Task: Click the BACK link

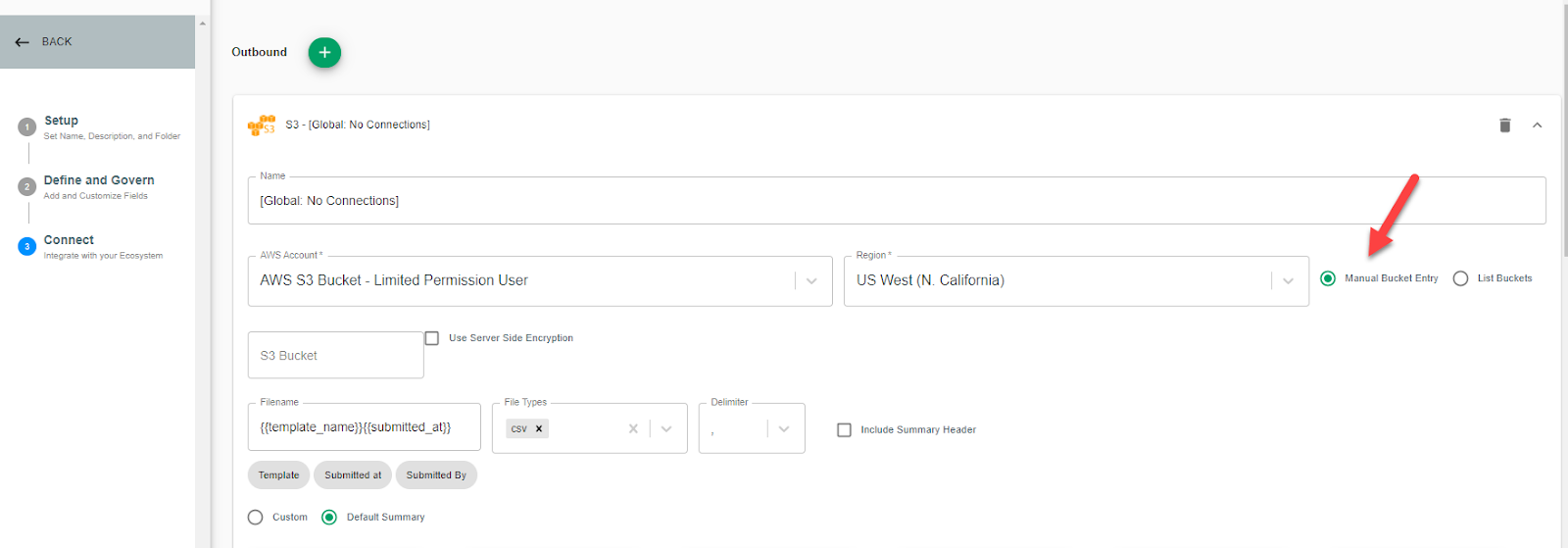Action: (x=57, y=42)
